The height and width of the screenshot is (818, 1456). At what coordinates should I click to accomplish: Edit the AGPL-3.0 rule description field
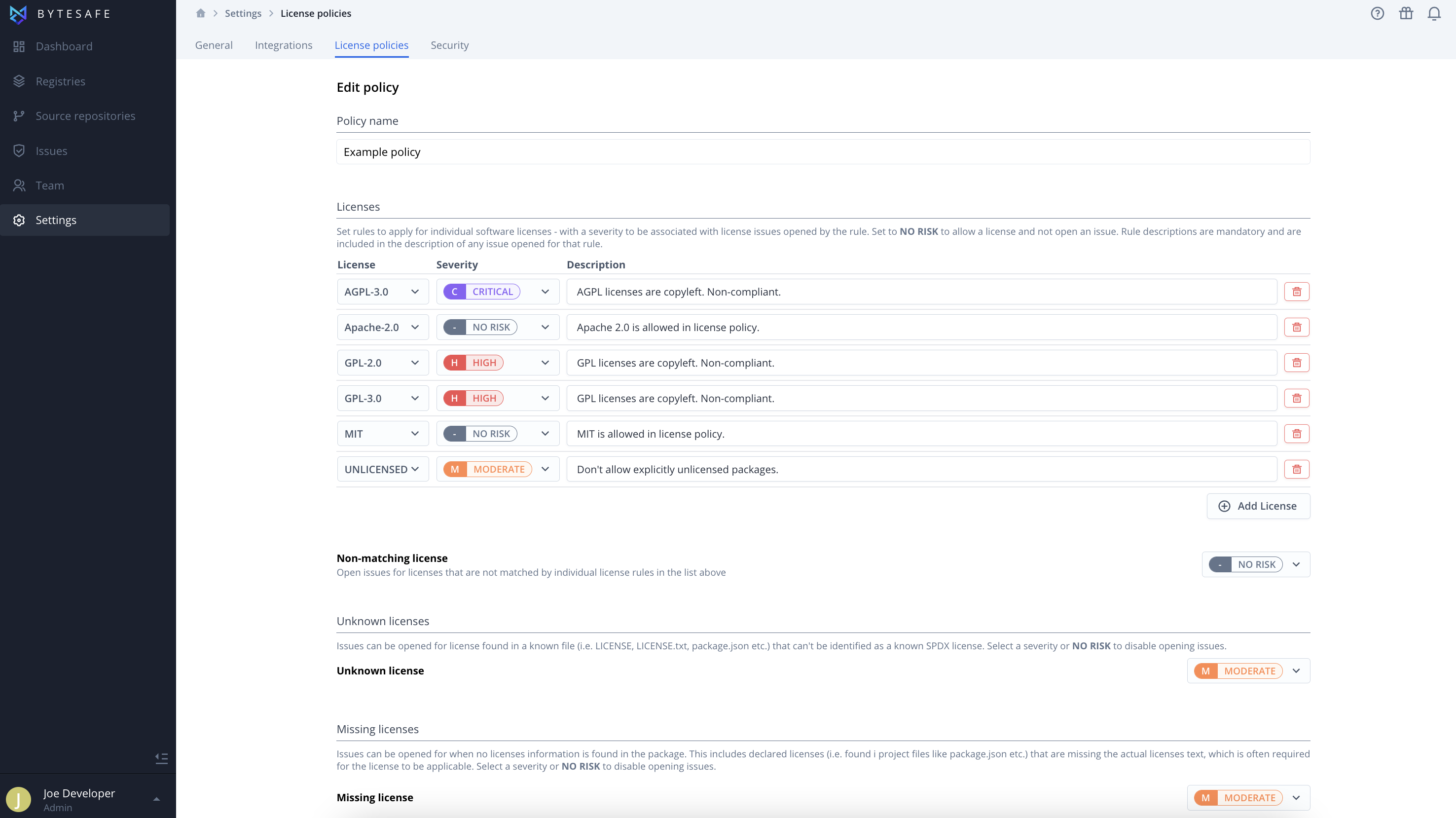[x=922, y=292]
